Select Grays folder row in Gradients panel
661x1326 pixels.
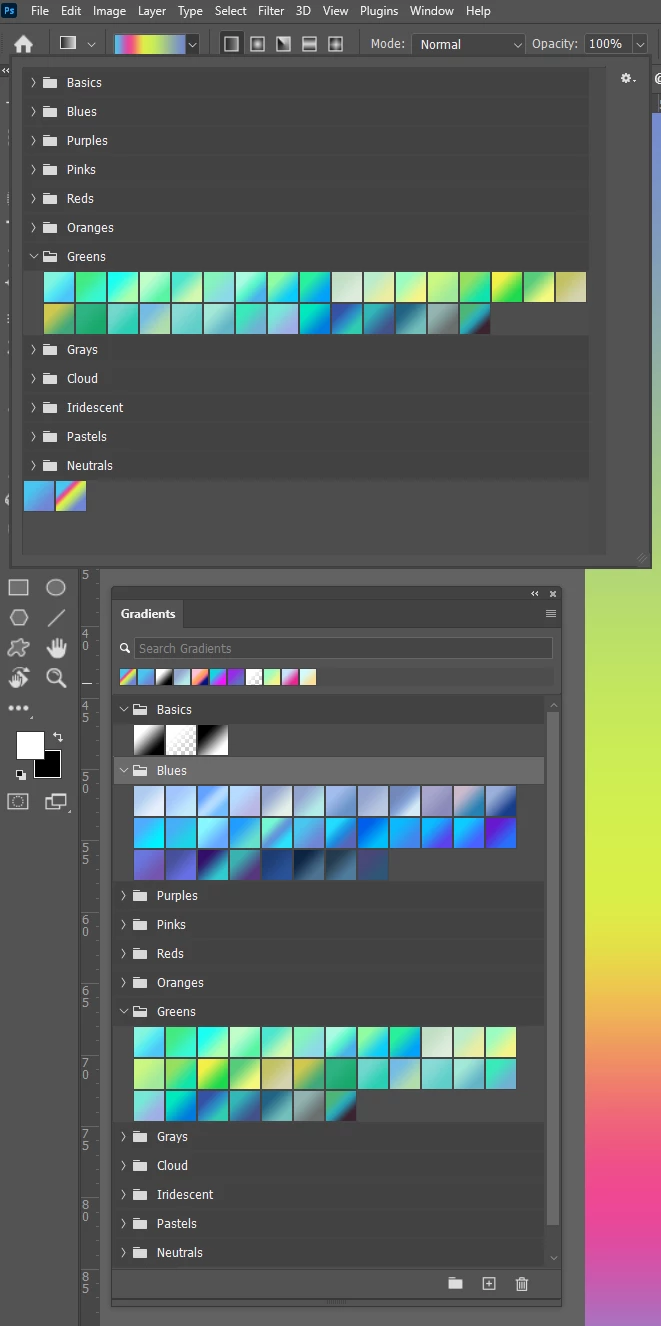[329, 1136]
